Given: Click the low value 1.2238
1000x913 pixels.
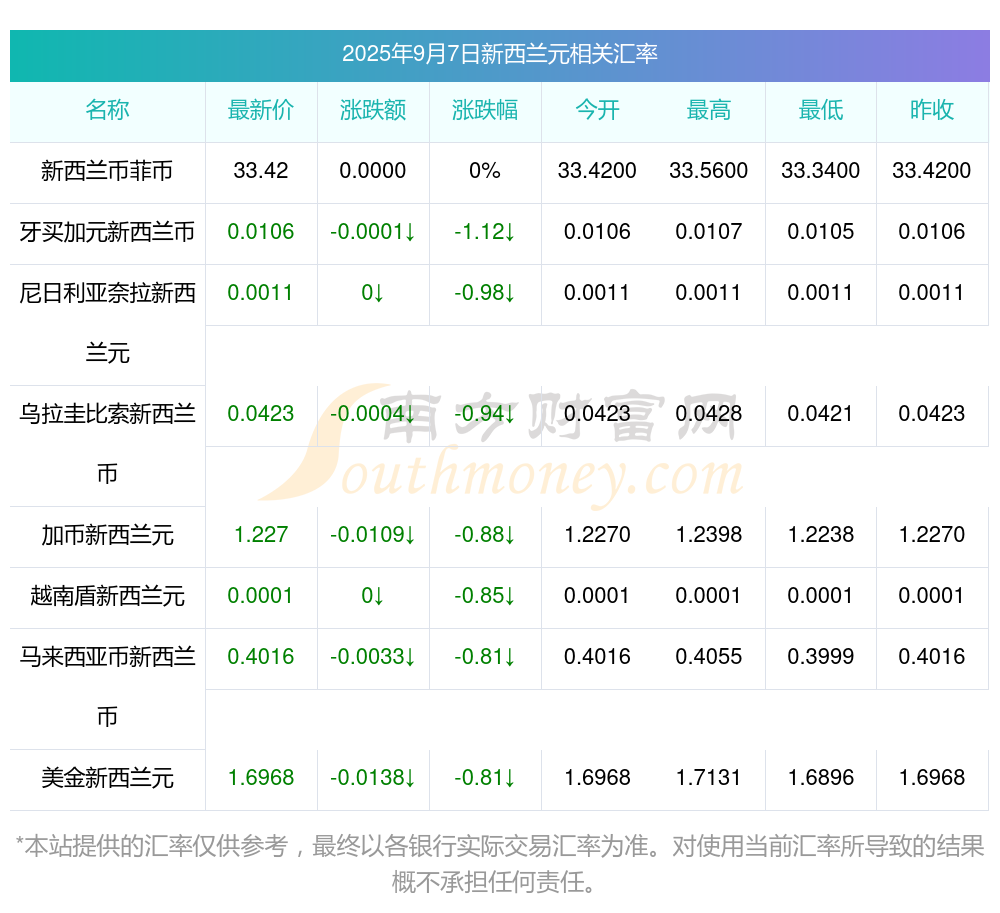Looking at the screenshot, I should click(821, 535).
